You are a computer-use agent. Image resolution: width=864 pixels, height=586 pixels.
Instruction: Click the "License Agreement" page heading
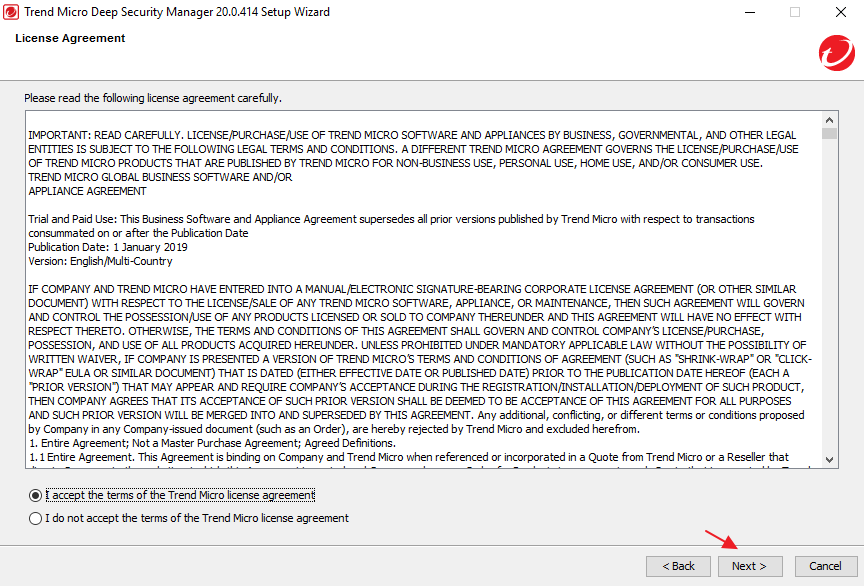(x=70, y=38)
